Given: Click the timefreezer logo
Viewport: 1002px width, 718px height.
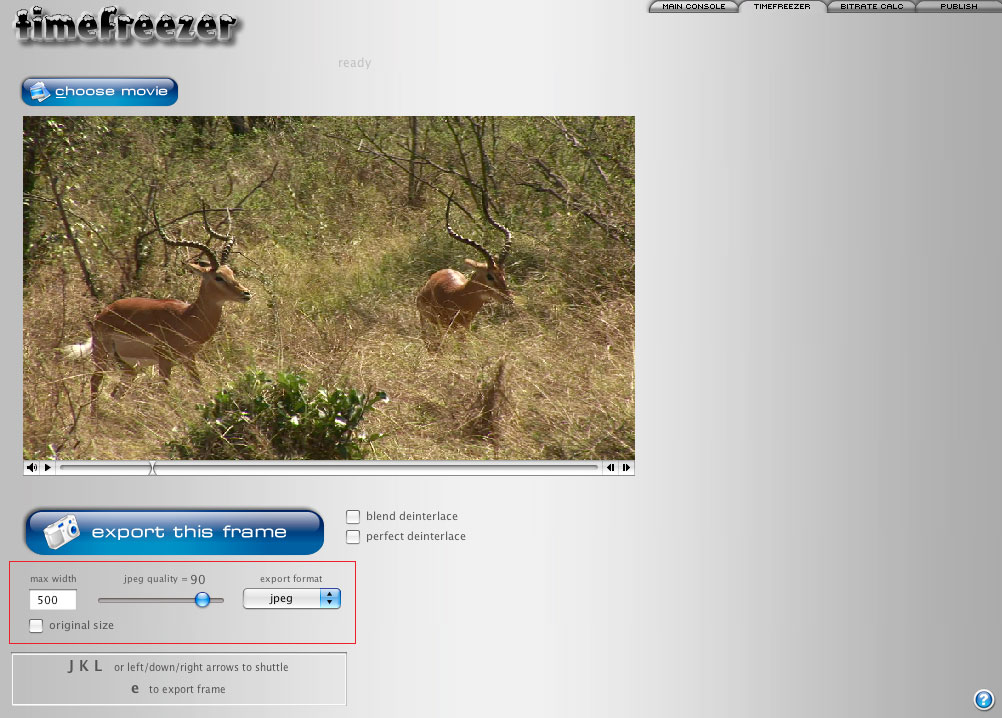Looking at the screenshot, I should click(x=126, y=27).
